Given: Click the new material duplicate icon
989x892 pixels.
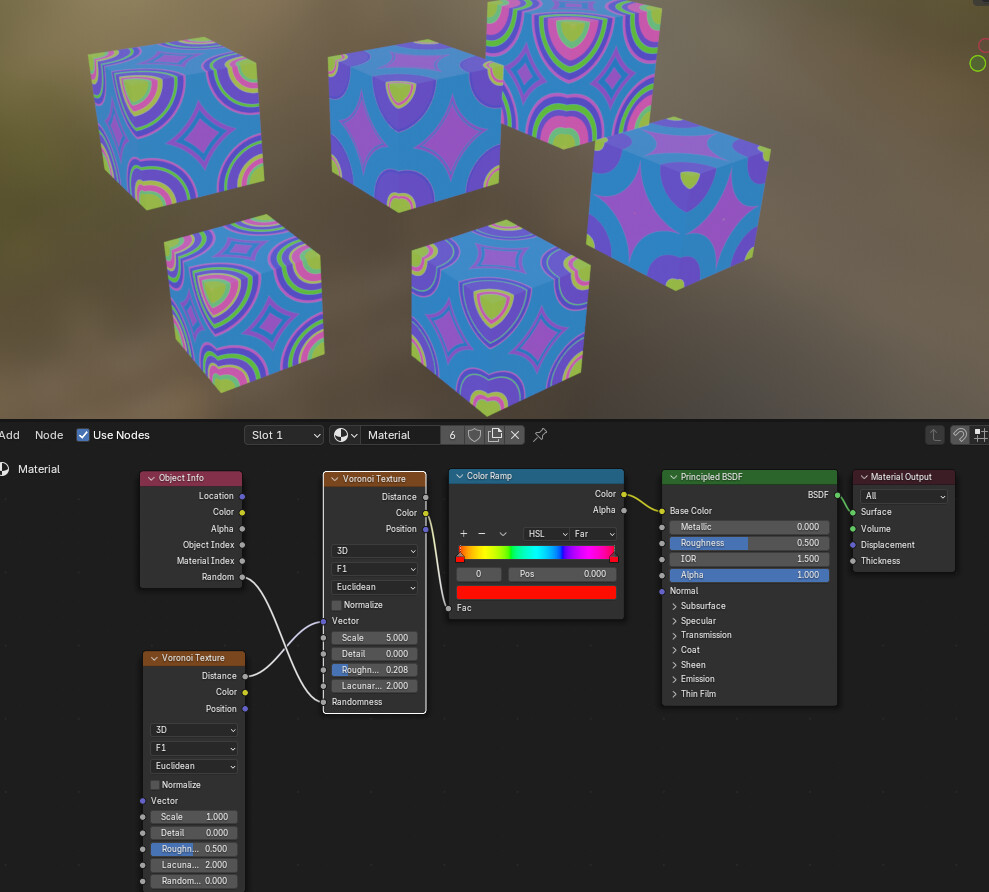Looking at the screenshot, I should [x=495, y=435].
